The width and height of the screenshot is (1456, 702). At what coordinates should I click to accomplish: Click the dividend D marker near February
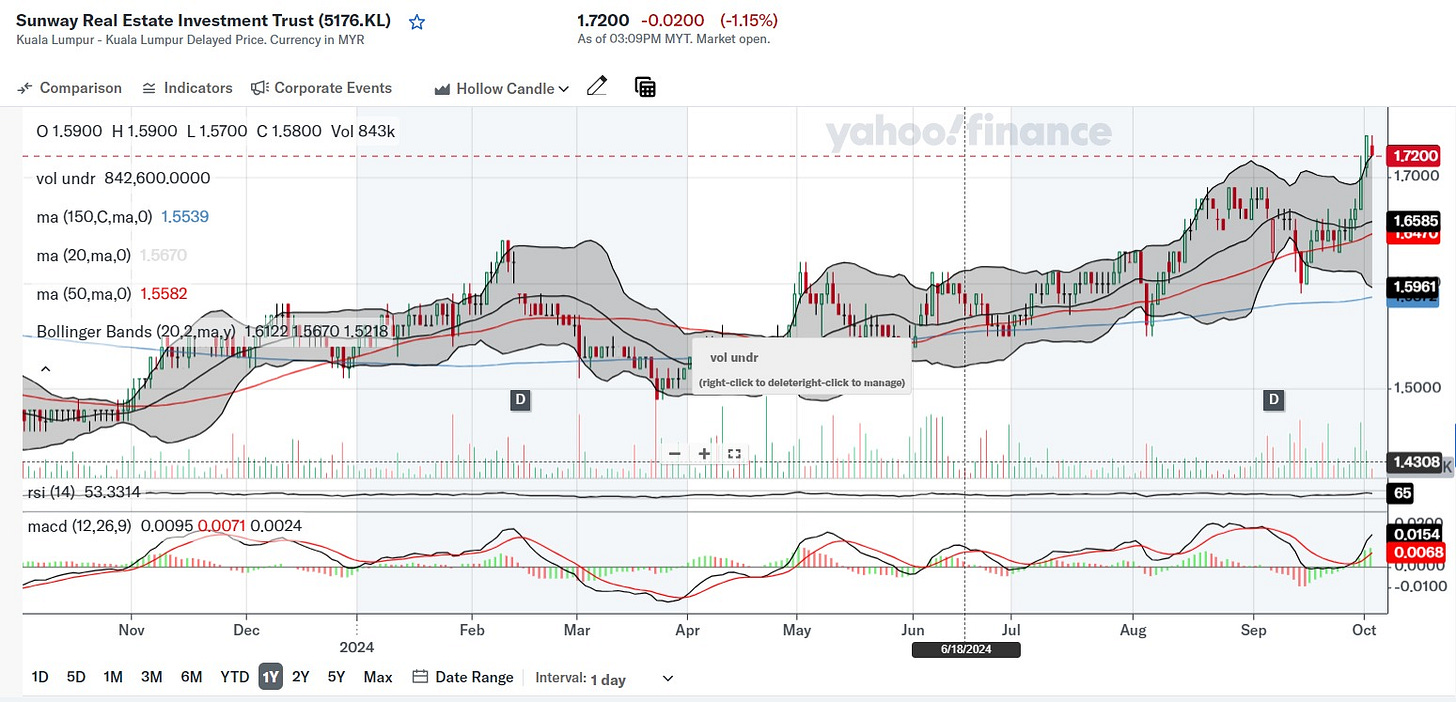point(519,400)
